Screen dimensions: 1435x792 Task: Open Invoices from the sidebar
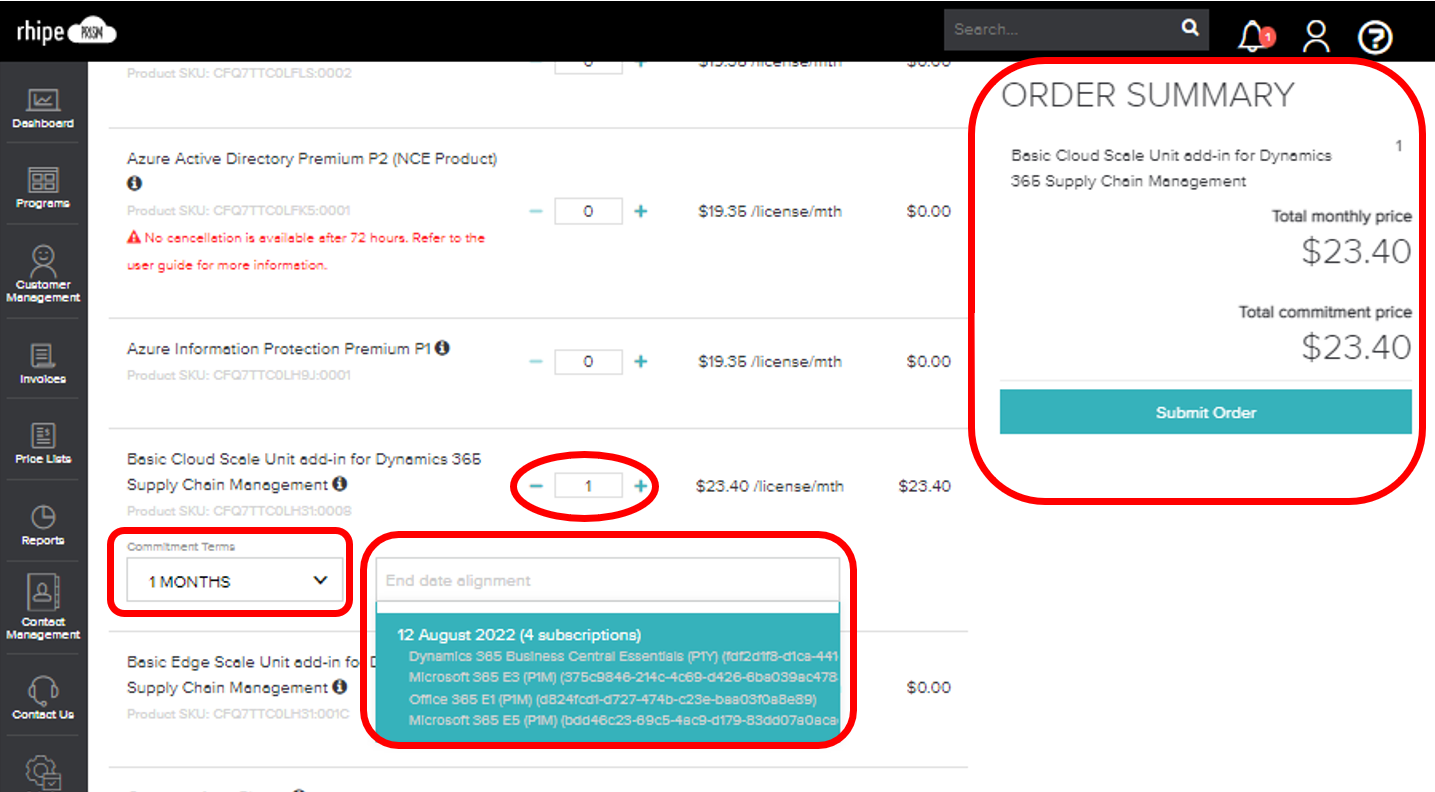coord(43,363)
